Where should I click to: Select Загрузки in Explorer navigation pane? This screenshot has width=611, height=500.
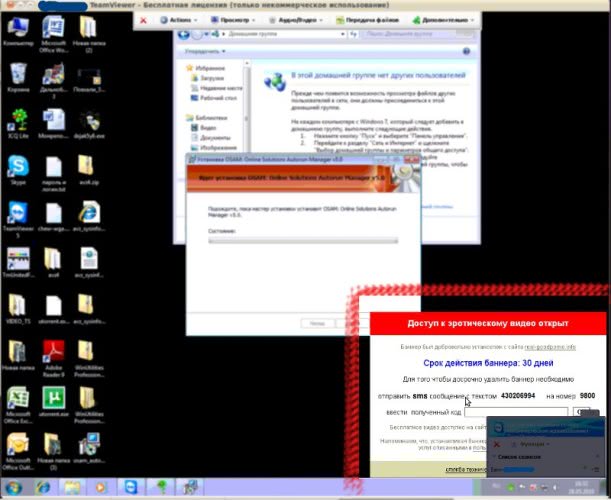point(208,78)
